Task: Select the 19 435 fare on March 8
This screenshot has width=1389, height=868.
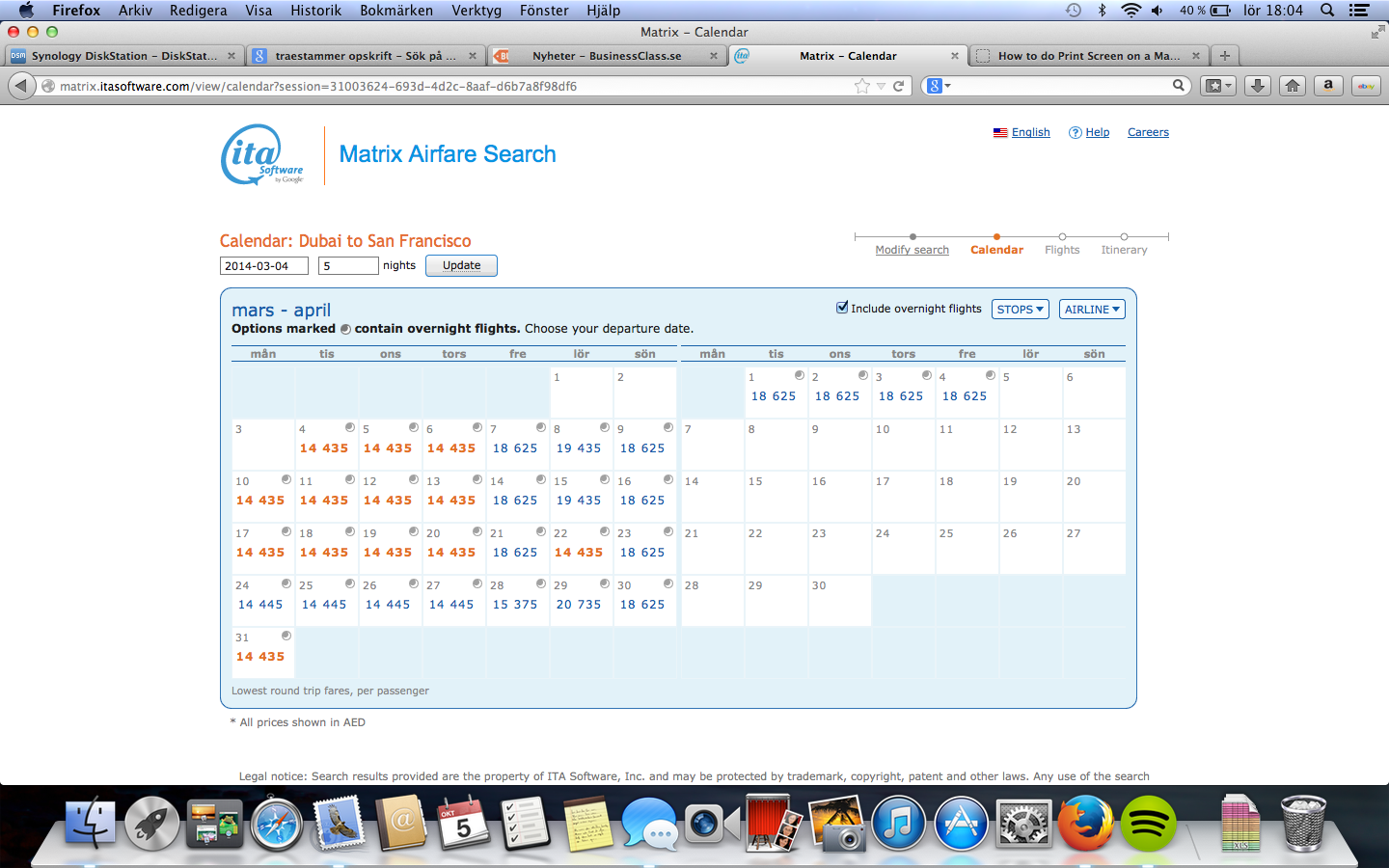Action: tap(579, 448)
